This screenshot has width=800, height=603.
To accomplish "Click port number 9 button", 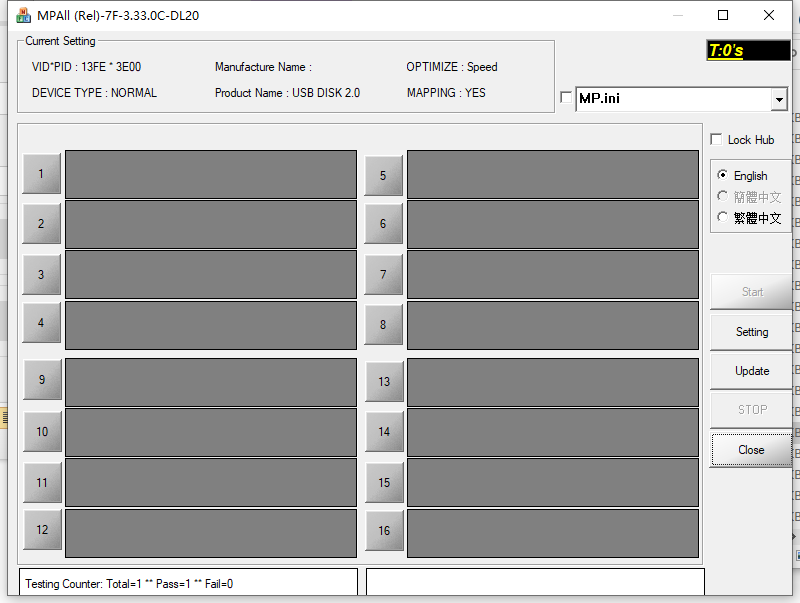I will click(42, 380).
